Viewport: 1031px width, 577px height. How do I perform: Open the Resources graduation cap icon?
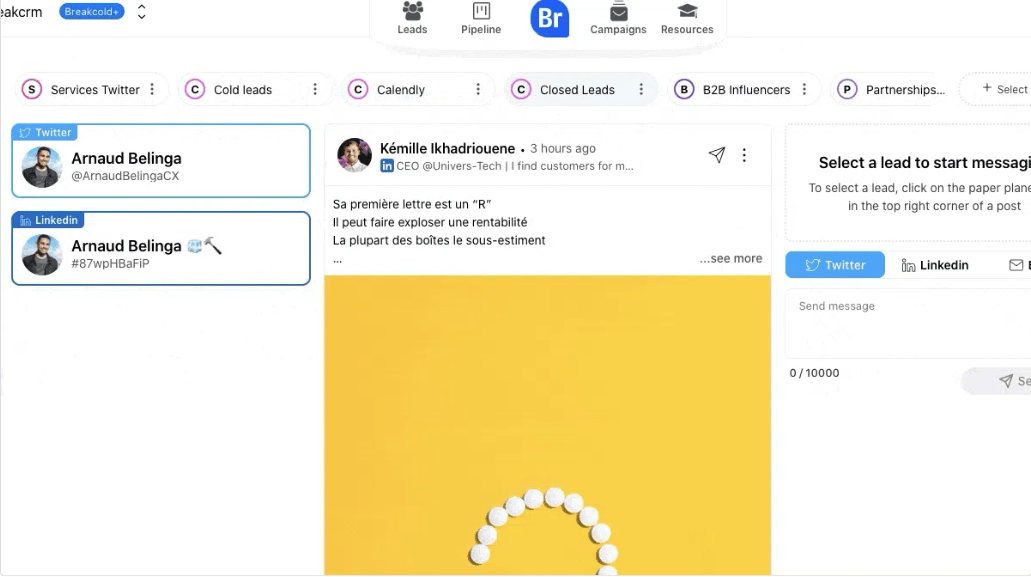coord(687,12)
